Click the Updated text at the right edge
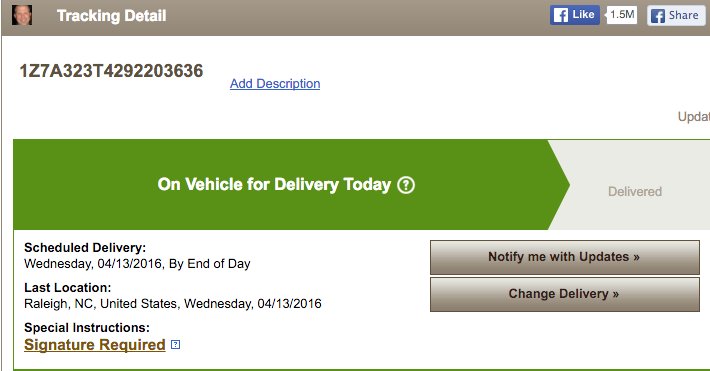 694,117
